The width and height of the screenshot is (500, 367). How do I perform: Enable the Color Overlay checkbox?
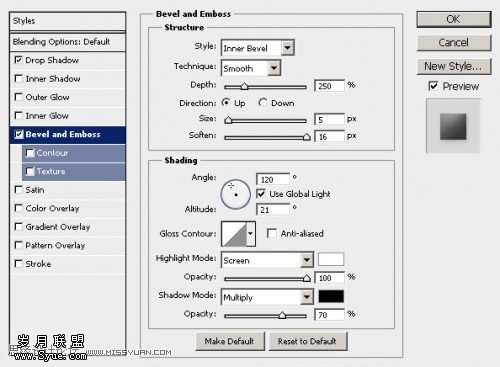[19, 208]
